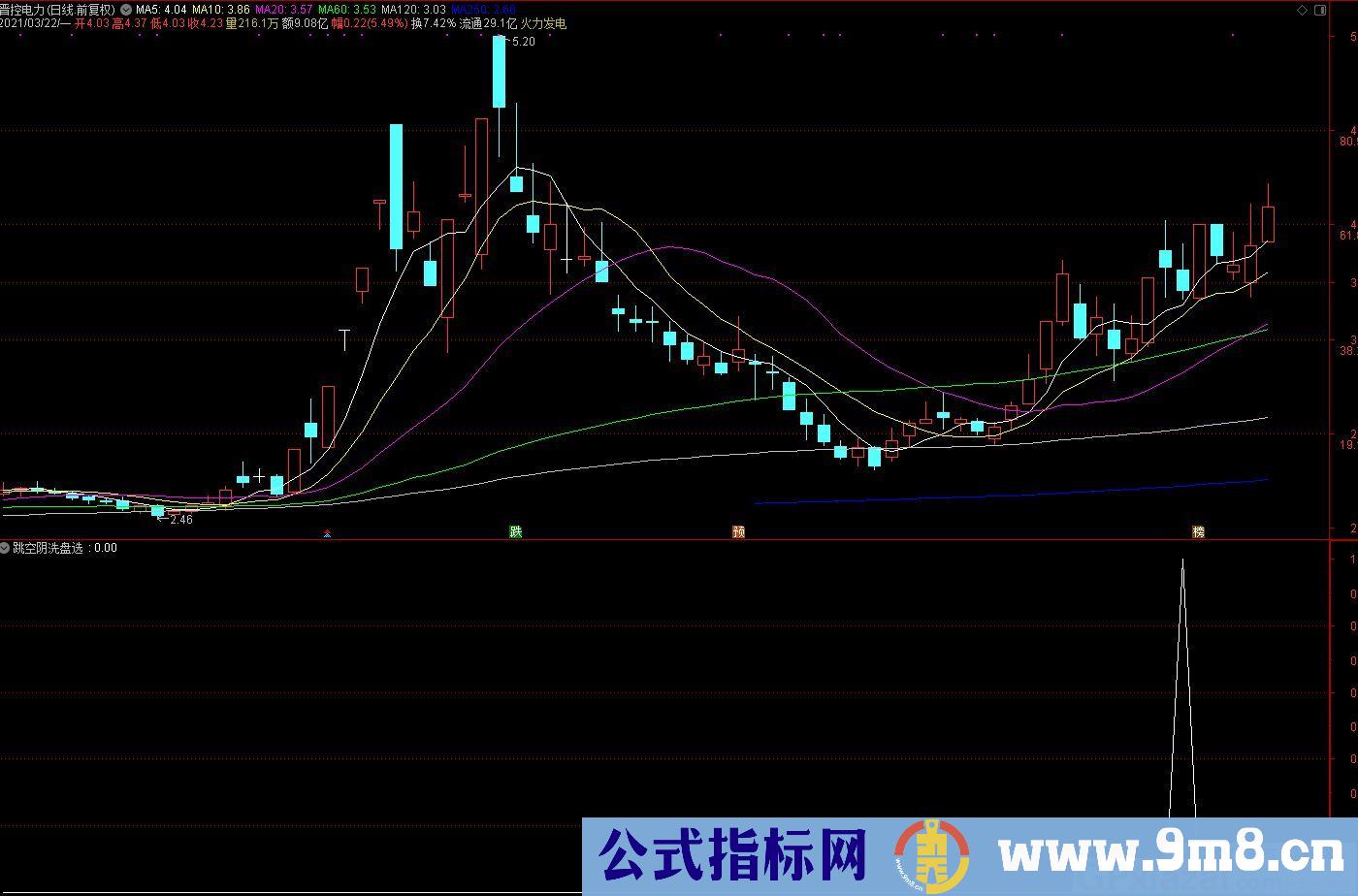Select the MA120: 3.03 label
1358x896 pixels.
(414, 10)
